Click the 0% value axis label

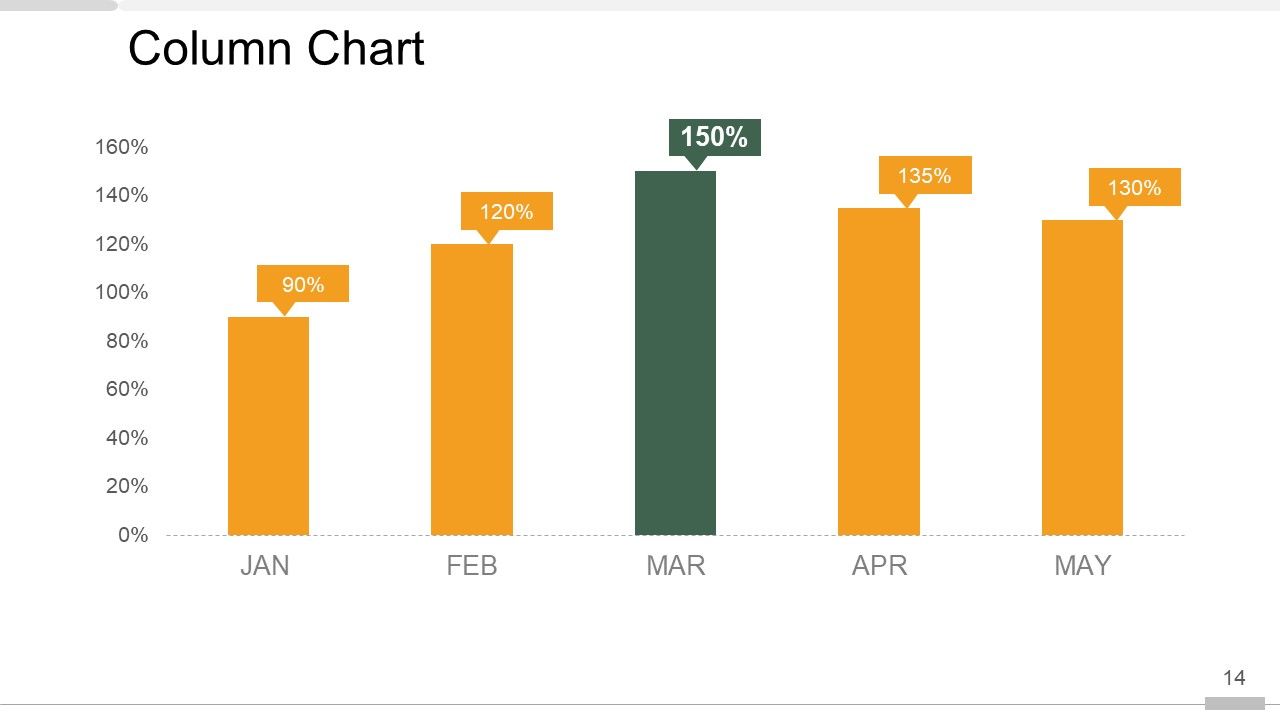(133, 535)
